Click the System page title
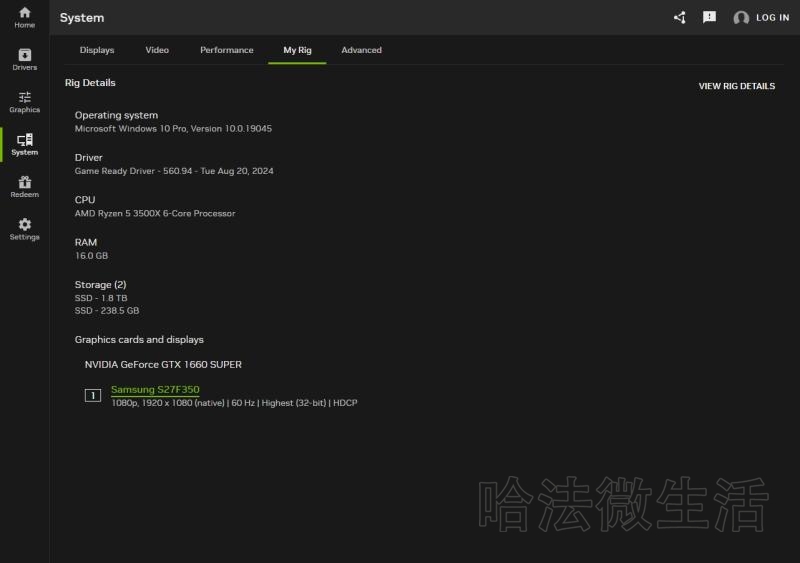Screen dimensions: 800x563 click(x=82, y=18)
